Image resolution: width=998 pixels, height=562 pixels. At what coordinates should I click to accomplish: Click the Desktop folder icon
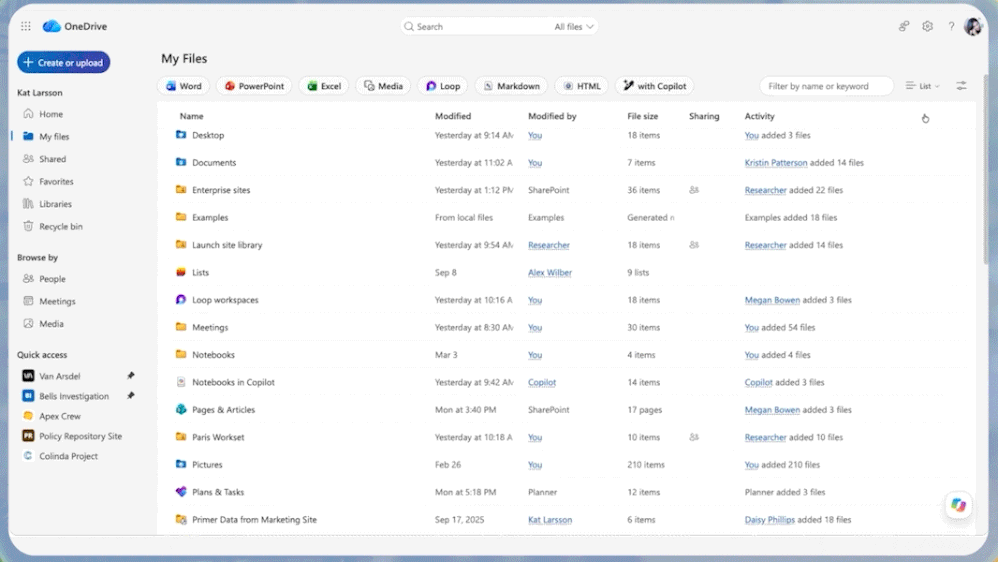click(181, 135)
